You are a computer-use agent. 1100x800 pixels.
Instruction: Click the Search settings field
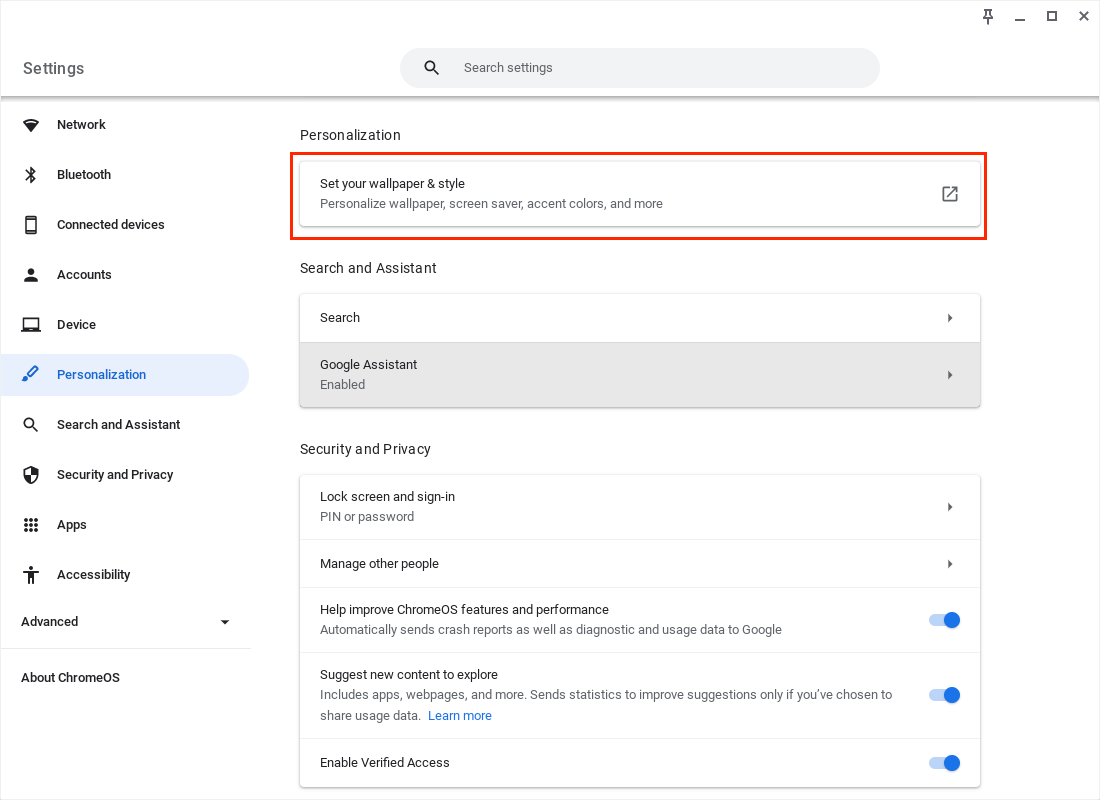(640, 67)
